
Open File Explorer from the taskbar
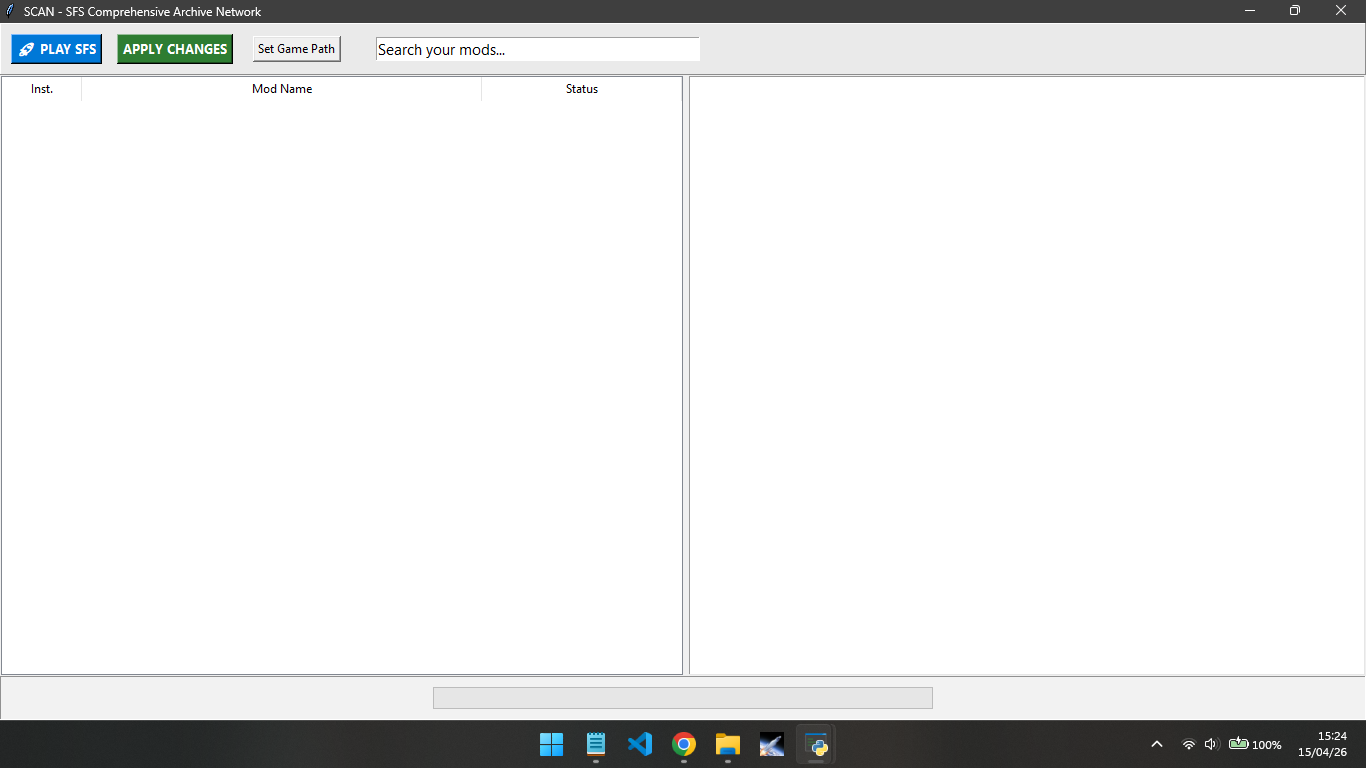click(728, 744)
